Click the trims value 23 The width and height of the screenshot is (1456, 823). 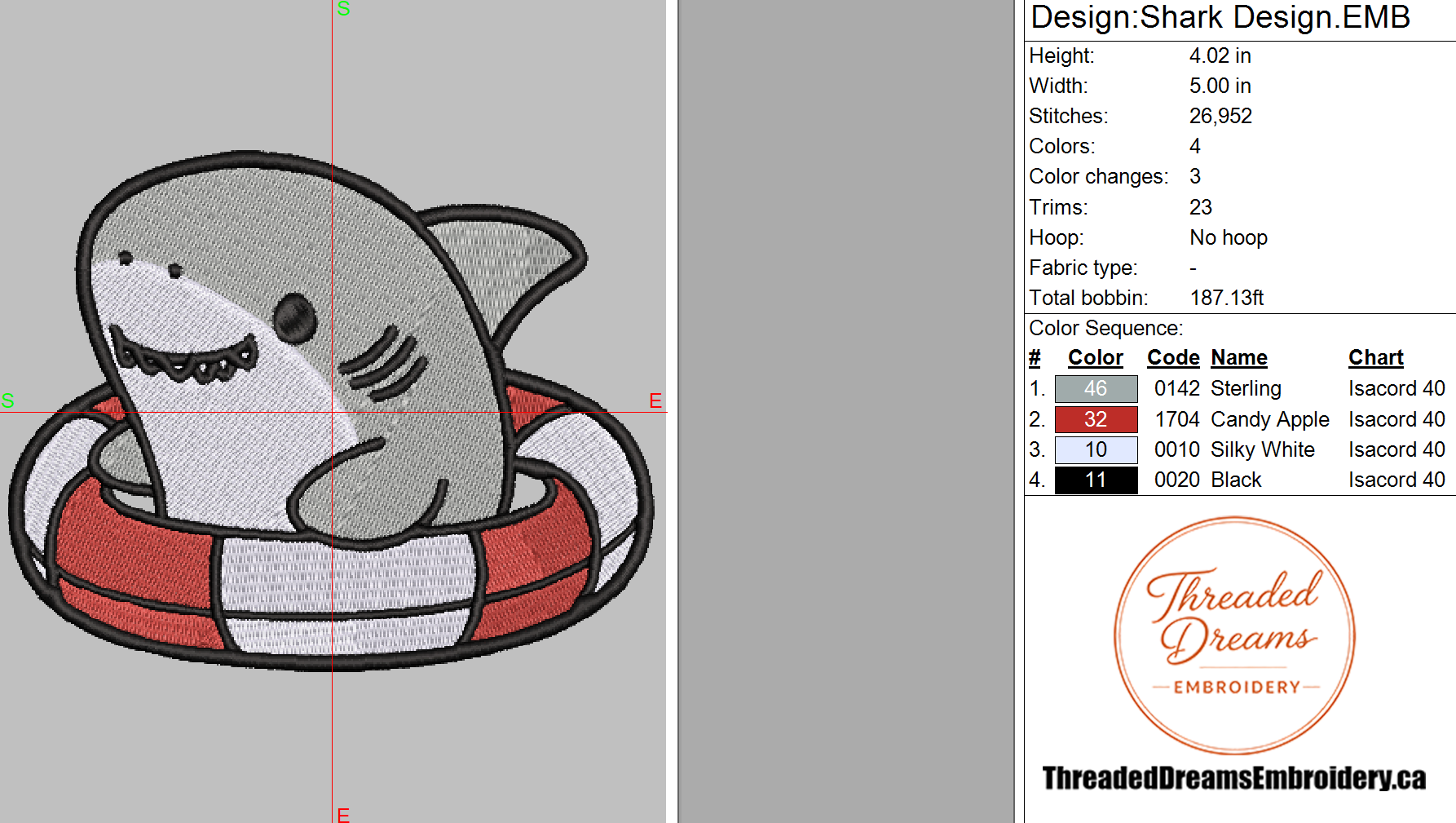pyautogui.click(x=1200, y=207)
